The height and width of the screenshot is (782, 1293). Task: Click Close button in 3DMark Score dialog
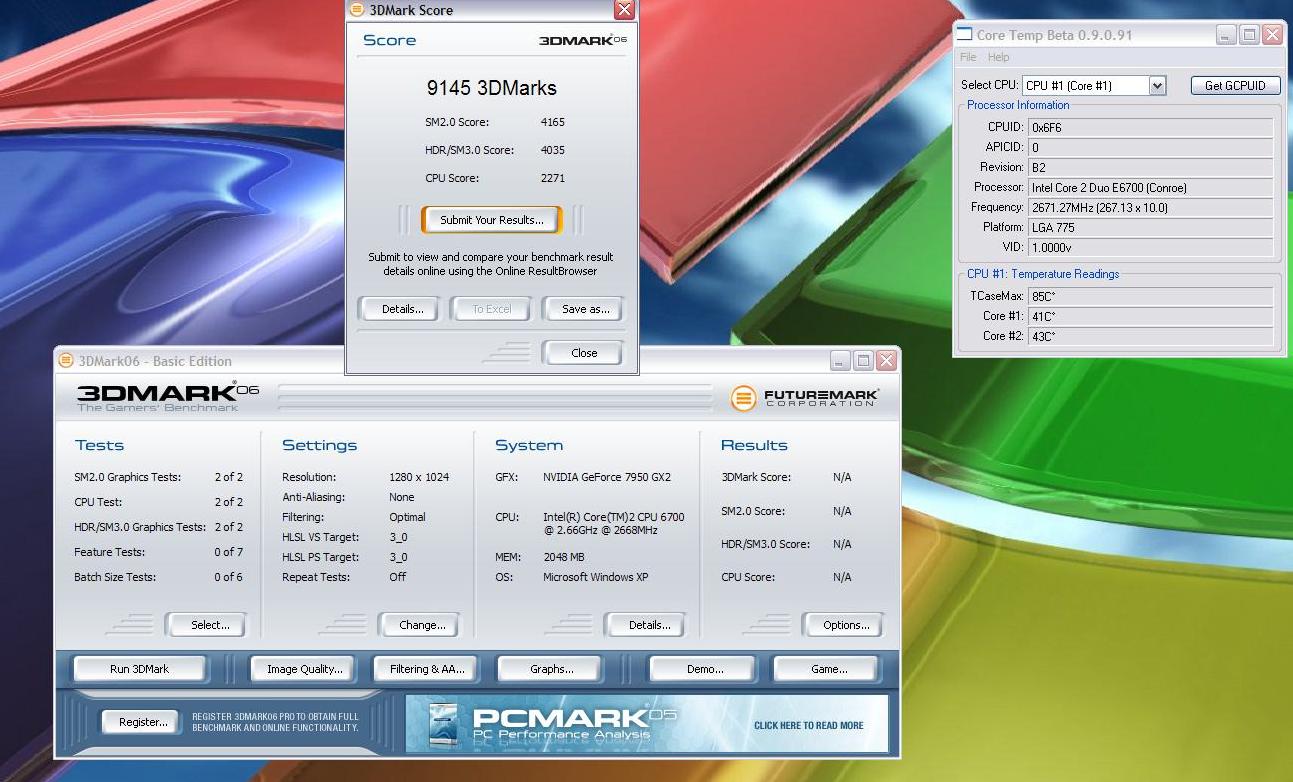coord(584,353)
